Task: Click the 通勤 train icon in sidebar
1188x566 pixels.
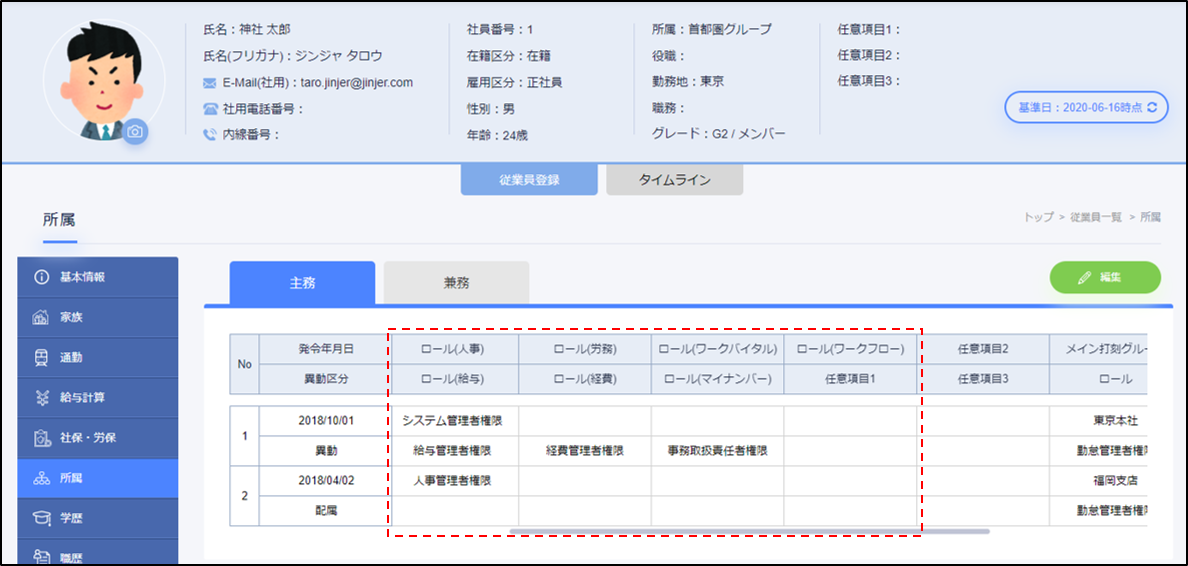Action: pos(41,357)
